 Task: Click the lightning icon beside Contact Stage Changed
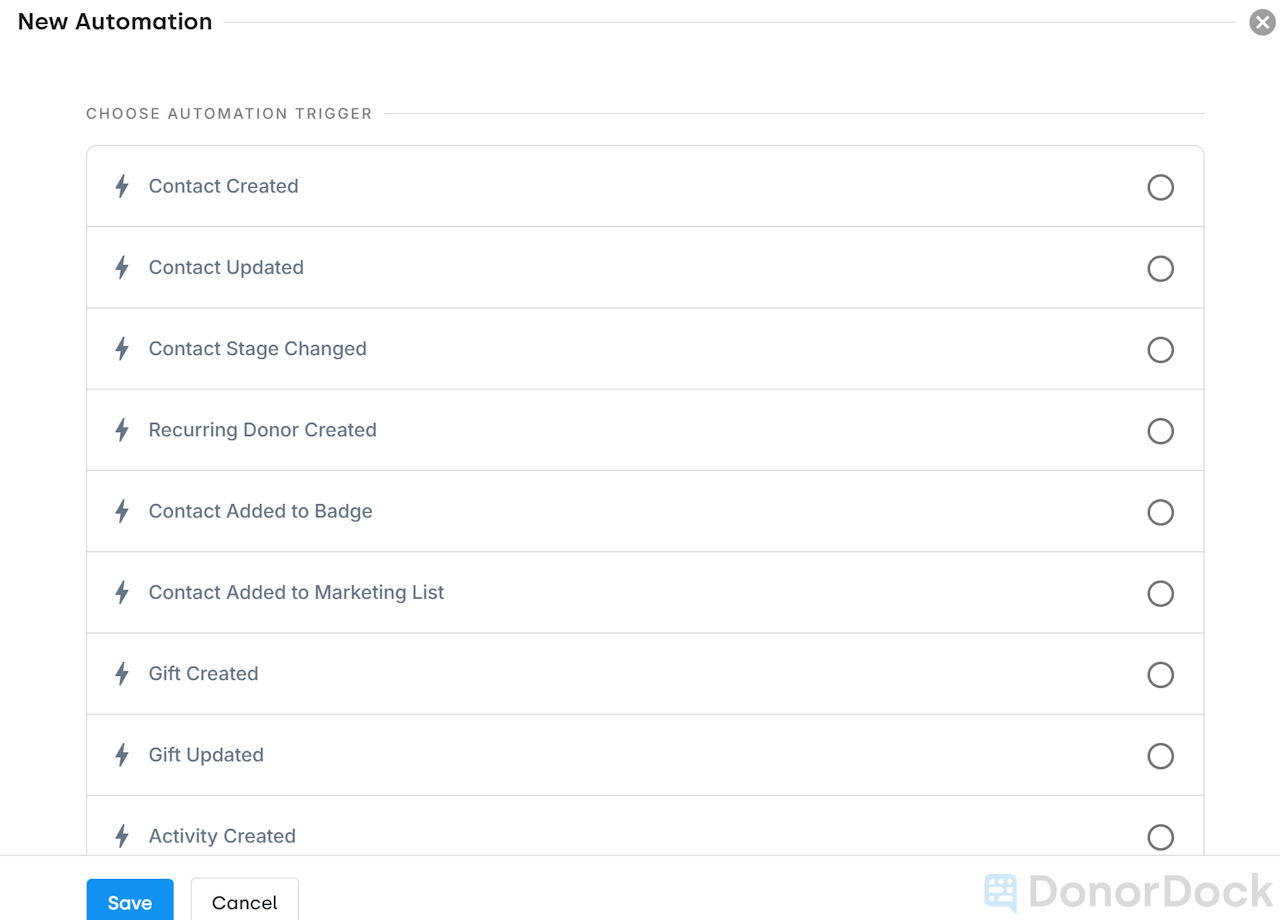[121, 348]
